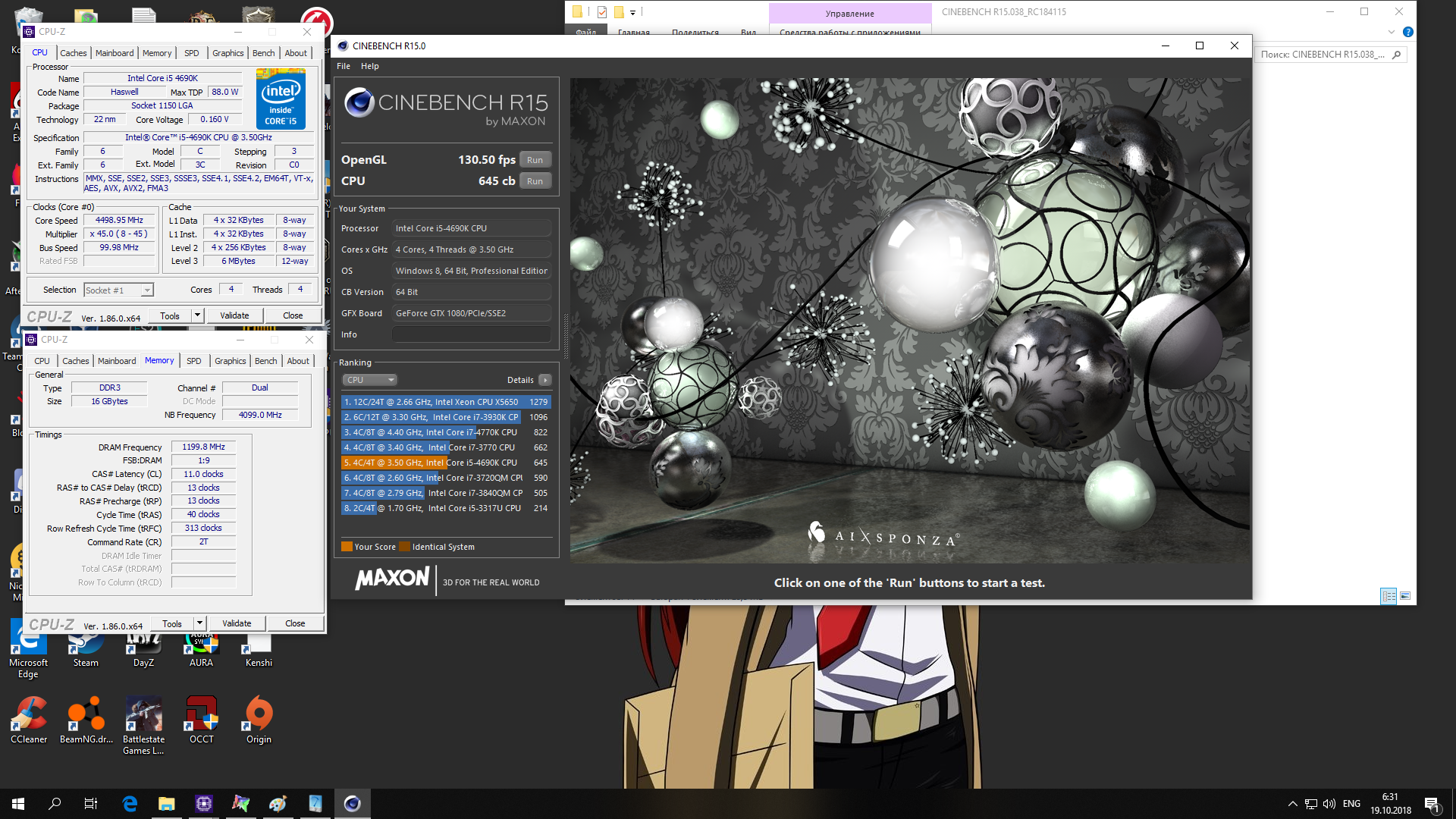Screen dimensions: 1456x819
Task: Open OCCT desktop shortcut
Action: (201, 720)
